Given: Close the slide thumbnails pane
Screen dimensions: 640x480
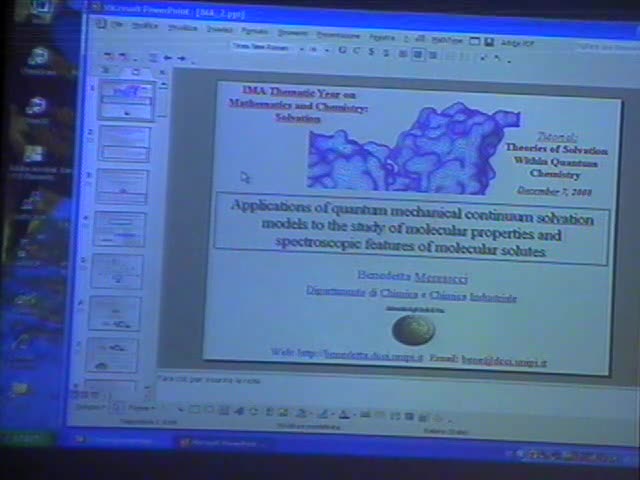Looking at the screenshot, I should click(162, 73).
